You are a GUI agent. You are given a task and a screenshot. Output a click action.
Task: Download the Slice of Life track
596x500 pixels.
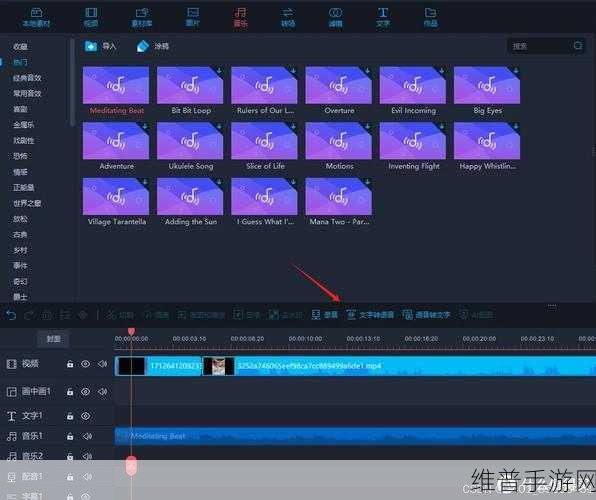point(293,126)
